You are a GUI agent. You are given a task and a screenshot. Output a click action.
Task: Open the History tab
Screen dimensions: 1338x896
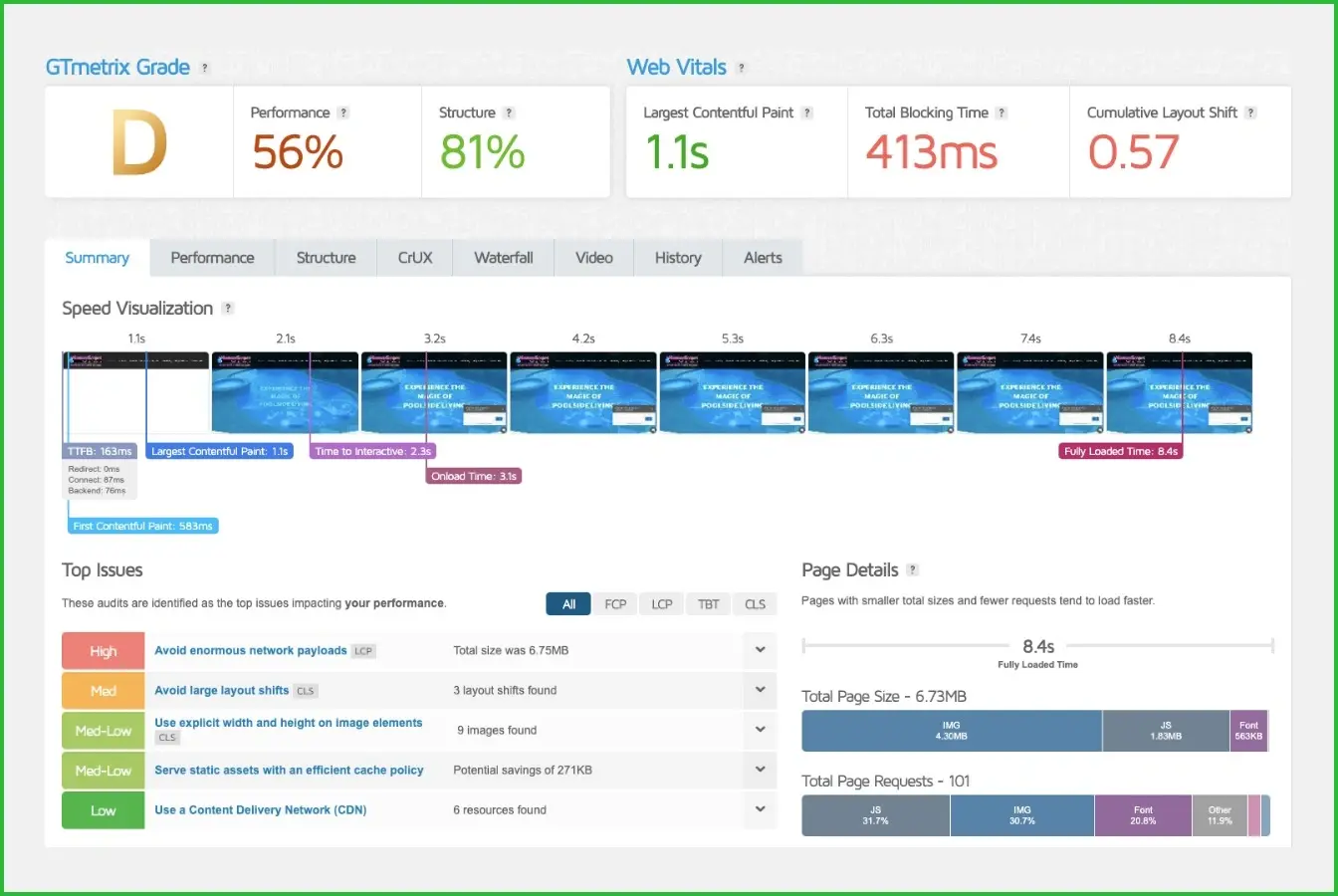coord(678,257)
